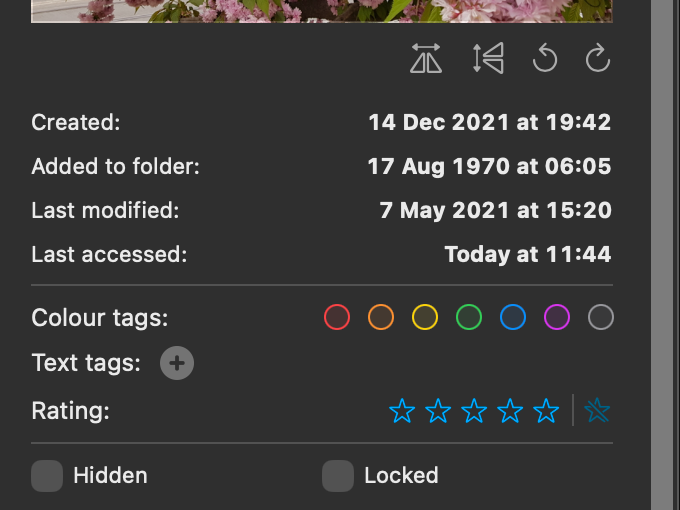Enable the Hidden checkbox
The height and width of the screenshot is (510, 680).
(47, 476)
